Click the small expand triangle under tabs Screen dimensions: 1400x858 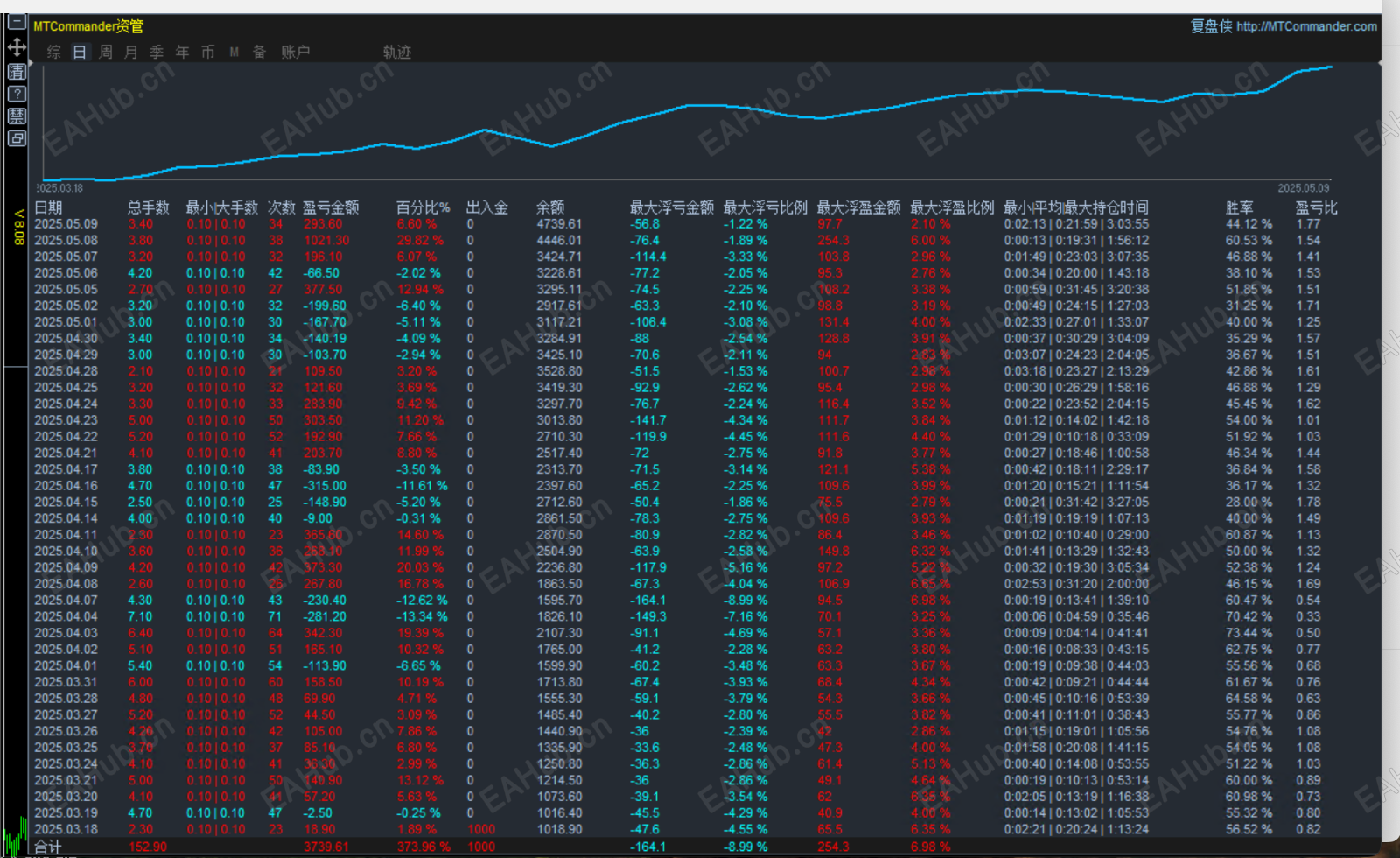tap(31, 64)
